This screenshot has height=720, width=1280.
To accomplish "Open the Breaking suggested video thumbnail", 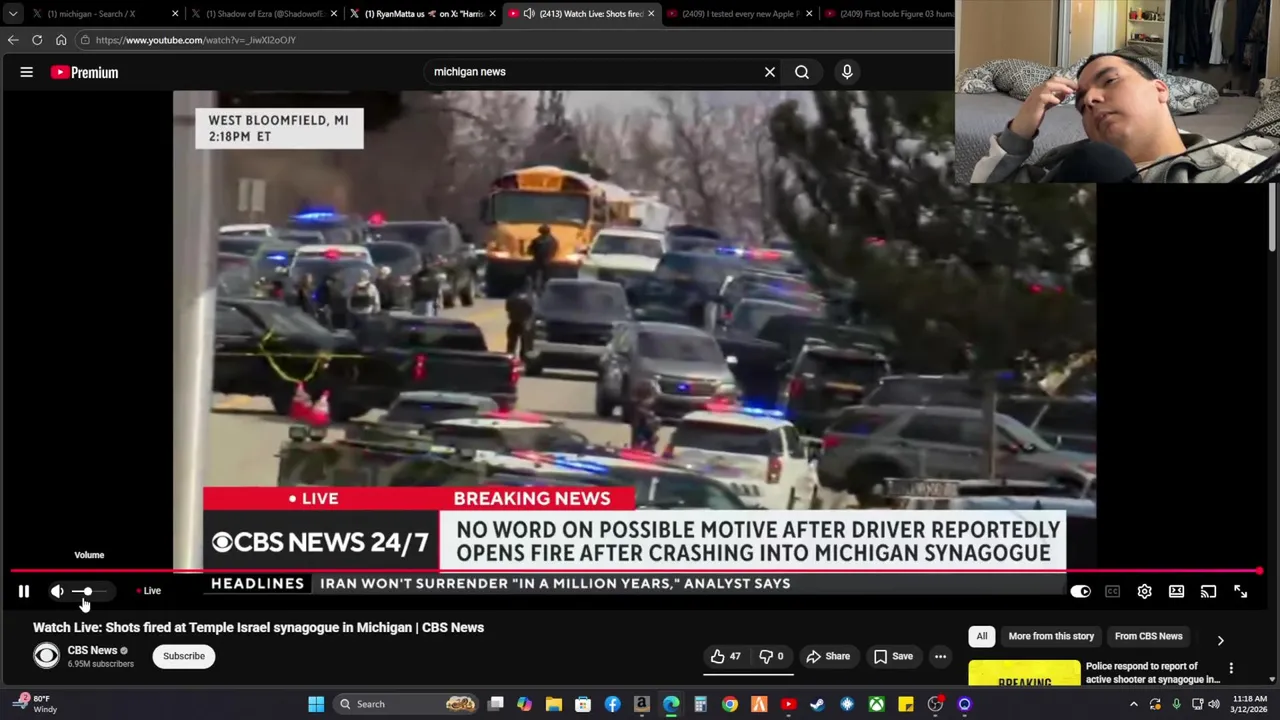I will point(1024,673).
